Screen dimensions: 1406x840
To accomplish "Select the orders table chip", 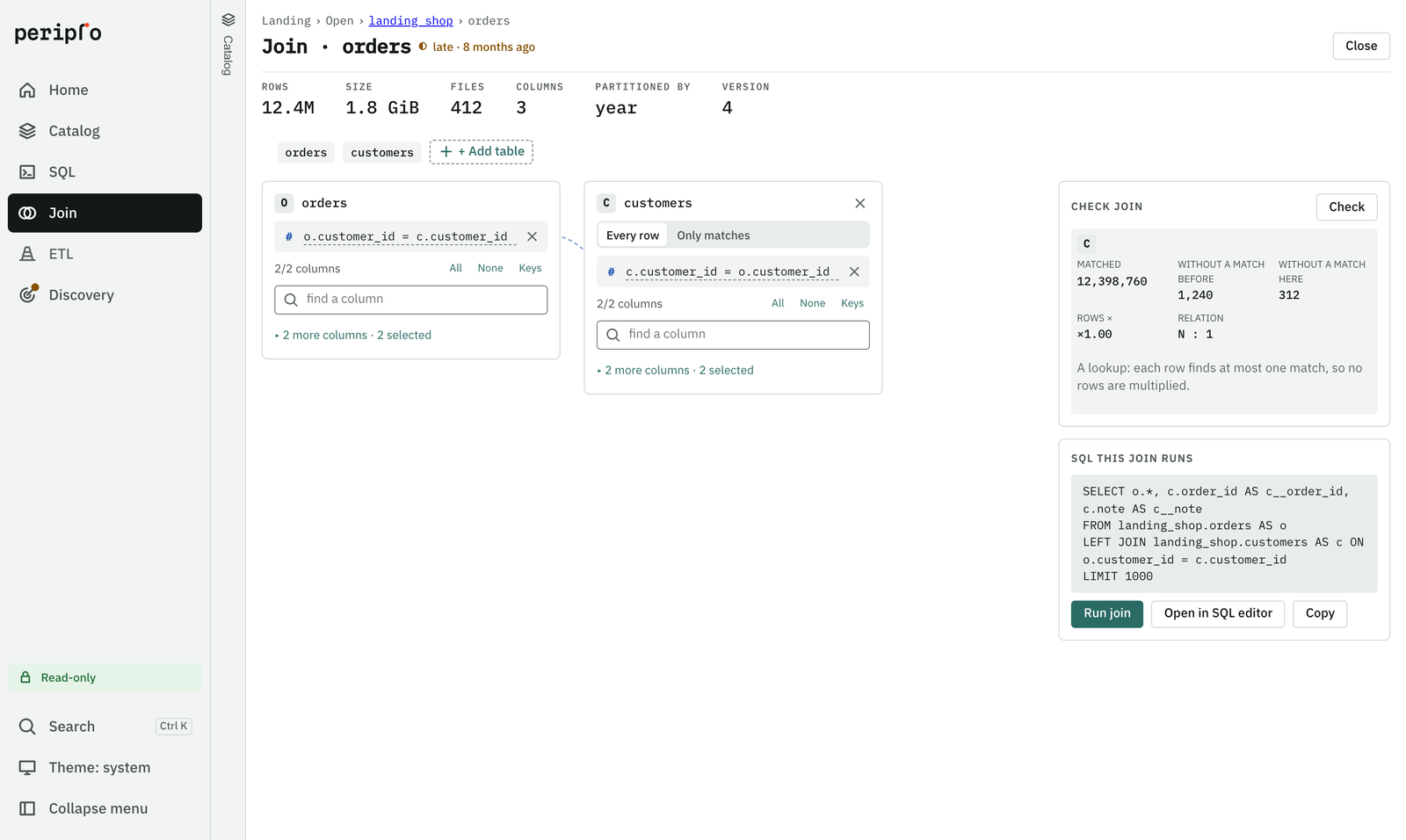I will tap(306, 152).
